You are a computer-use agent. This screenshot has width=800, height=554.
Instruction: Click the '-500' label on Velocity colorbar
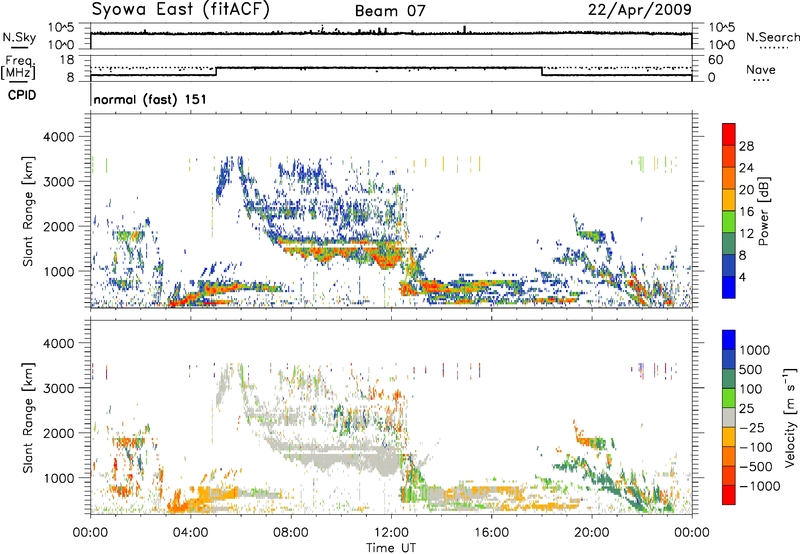(x=758, y=467)
